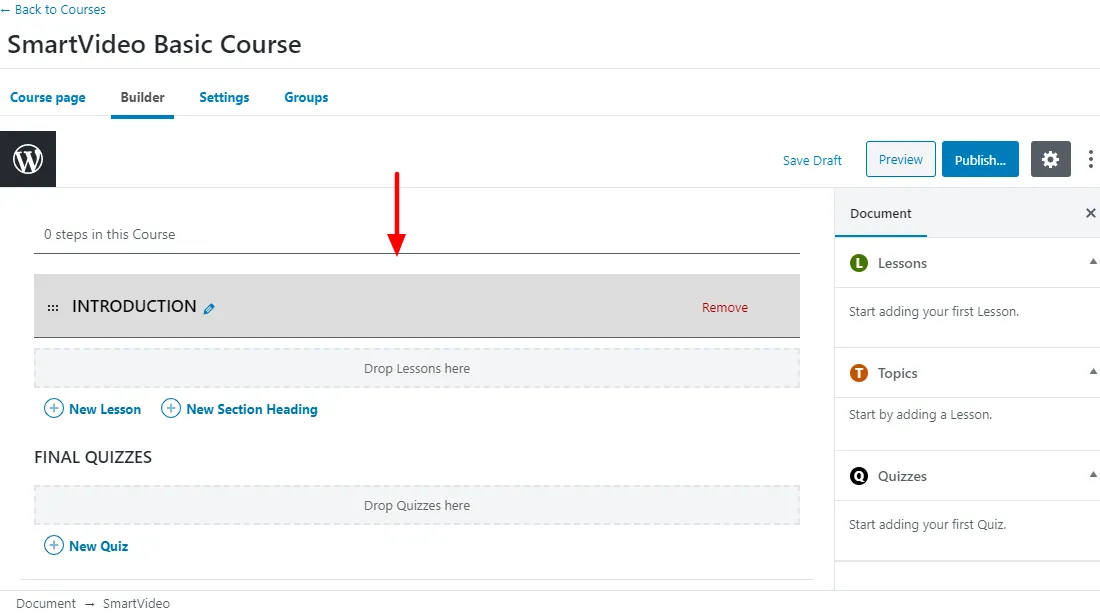Click the Lessons panel heading
The height and width of the screenshot is (615, 1100).
point(902,263)
